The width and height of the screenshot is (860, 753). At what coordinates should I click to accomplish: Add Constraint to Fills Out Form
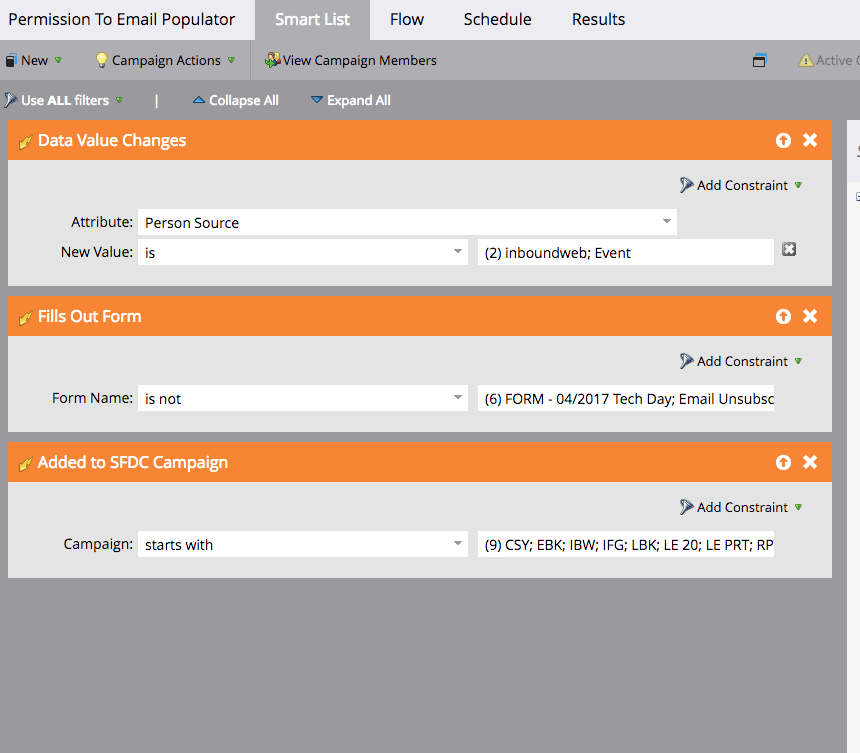point(741,361)
